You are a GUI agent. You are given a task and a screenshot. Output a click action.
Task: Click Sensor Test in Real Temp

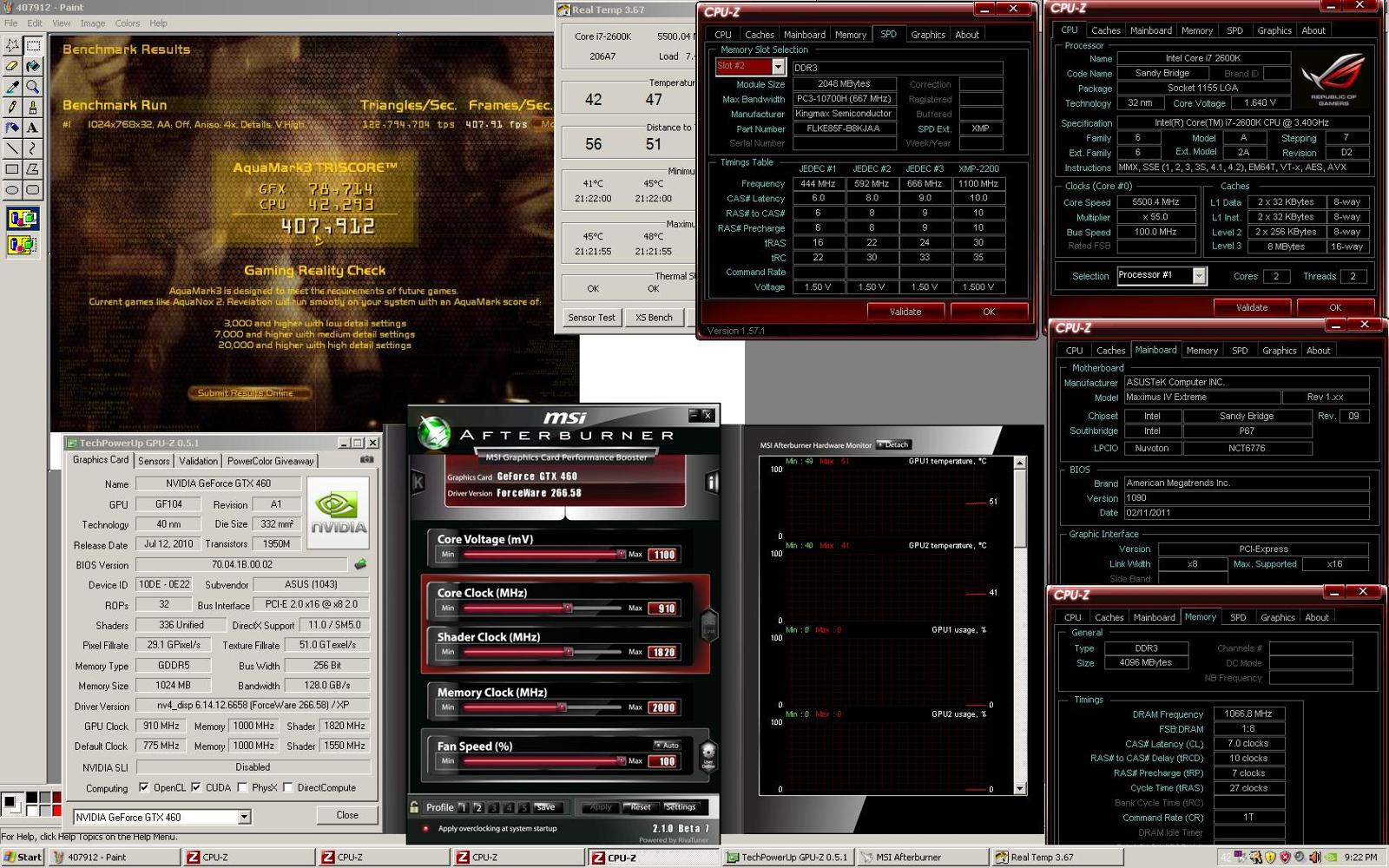coord(591,318)
